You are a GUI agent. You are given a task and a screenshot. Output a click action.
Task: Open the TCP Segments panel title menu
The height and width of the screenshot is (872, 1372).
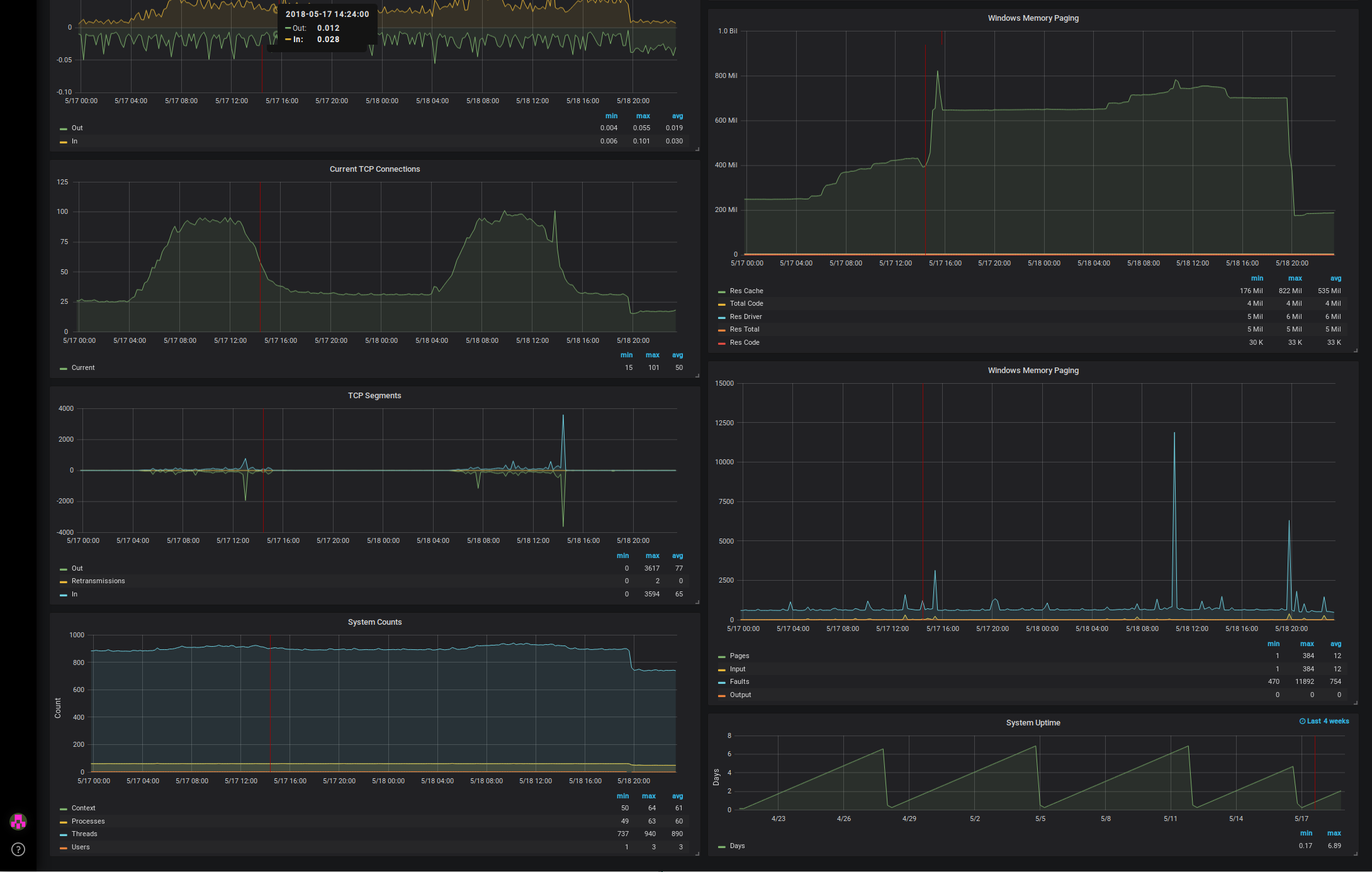[x=374, y=396]
